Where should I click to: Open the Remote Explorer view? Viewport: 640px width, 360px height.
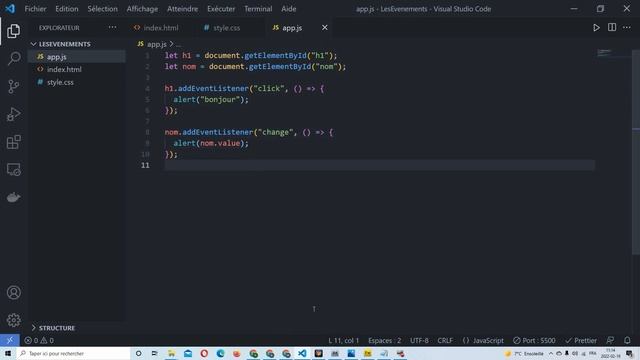(x=13, y=169)
